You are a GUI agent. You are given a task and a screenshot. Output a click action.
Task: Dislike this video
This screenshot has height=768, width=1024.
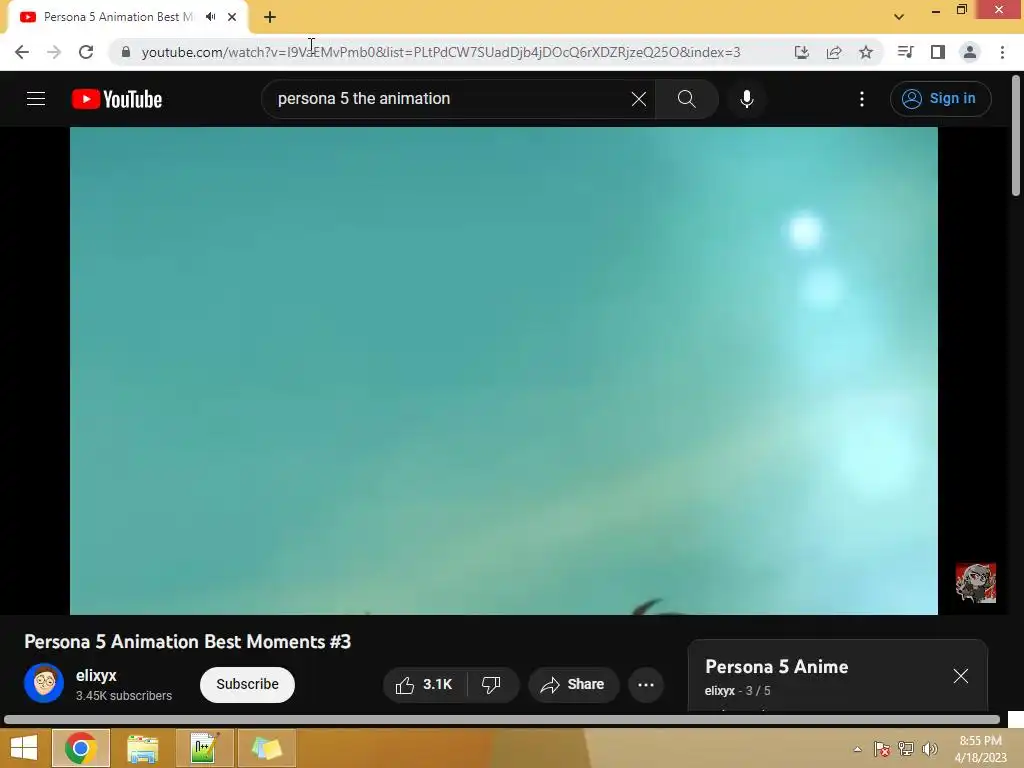[492, 684]
